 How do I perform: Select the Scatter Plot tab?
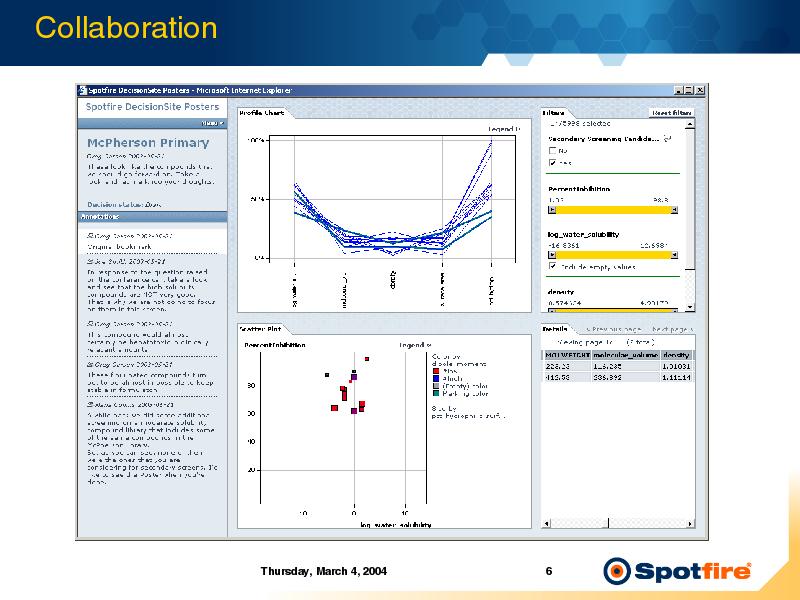pos(260,329)
